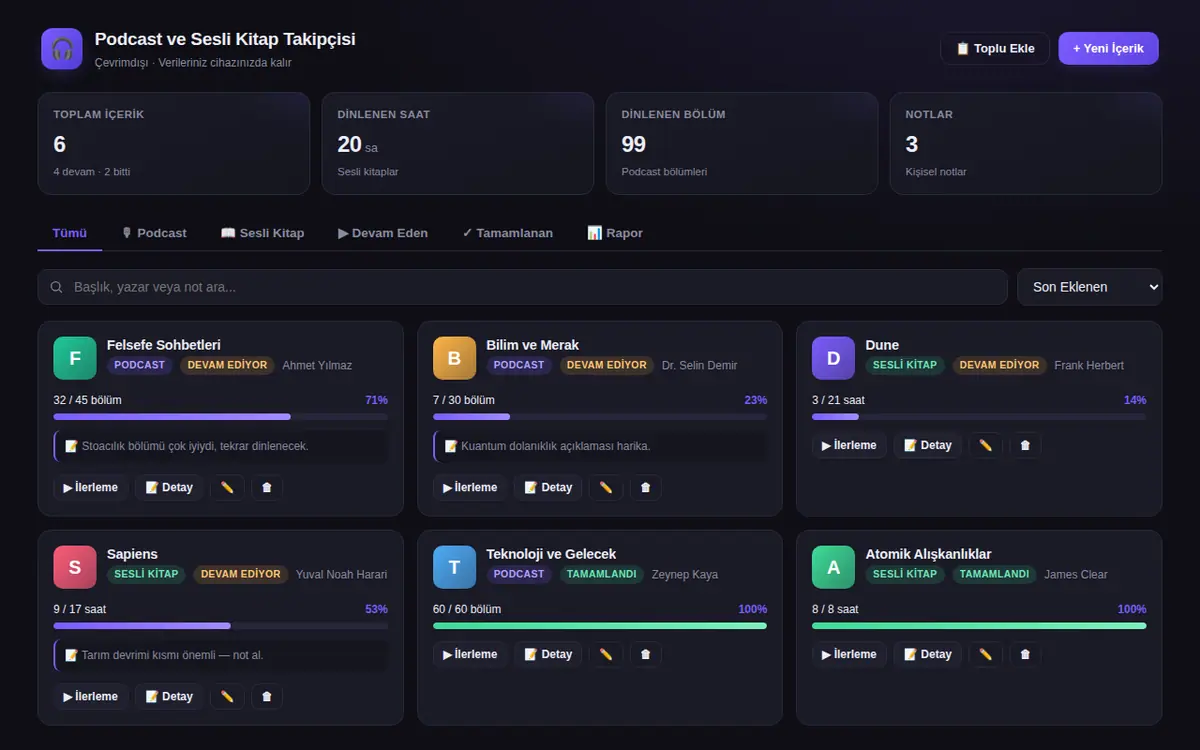Click the Yeni İçerik button
Viewport: 1200px width, 750px height.
(x=1108, y=48)
